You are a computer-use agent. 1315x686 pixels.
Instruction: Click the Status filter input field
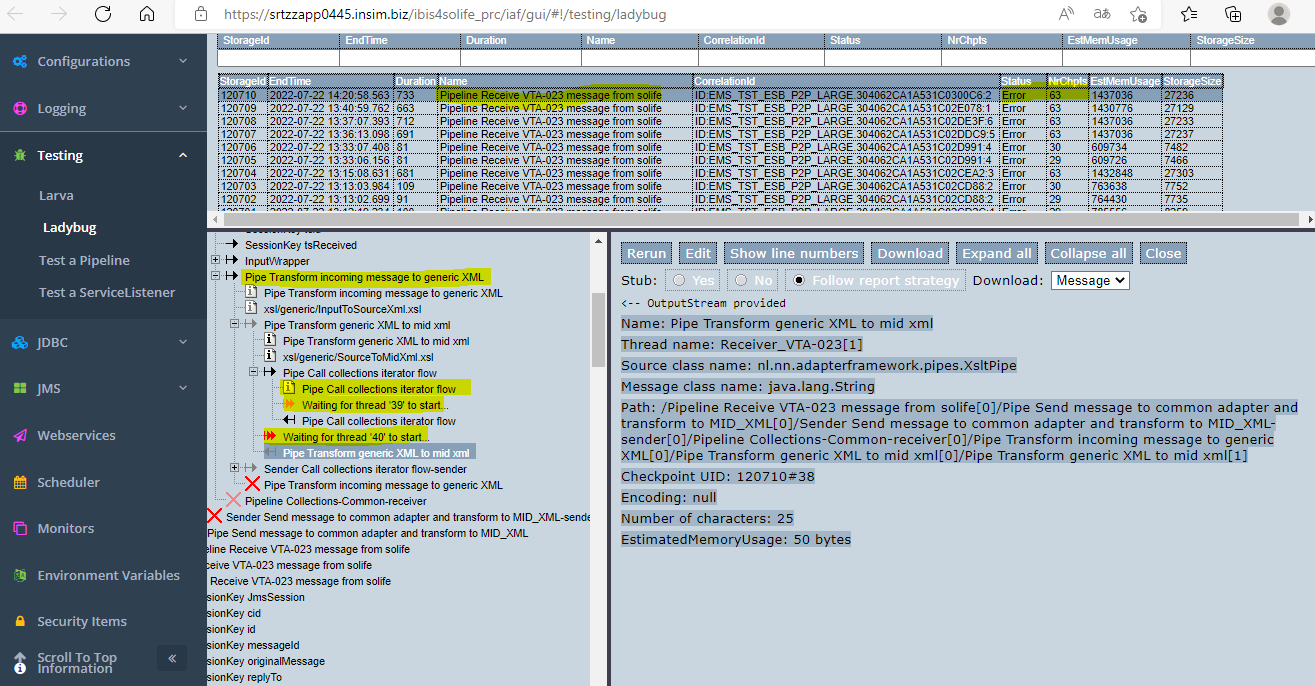(x=883, y=58)
